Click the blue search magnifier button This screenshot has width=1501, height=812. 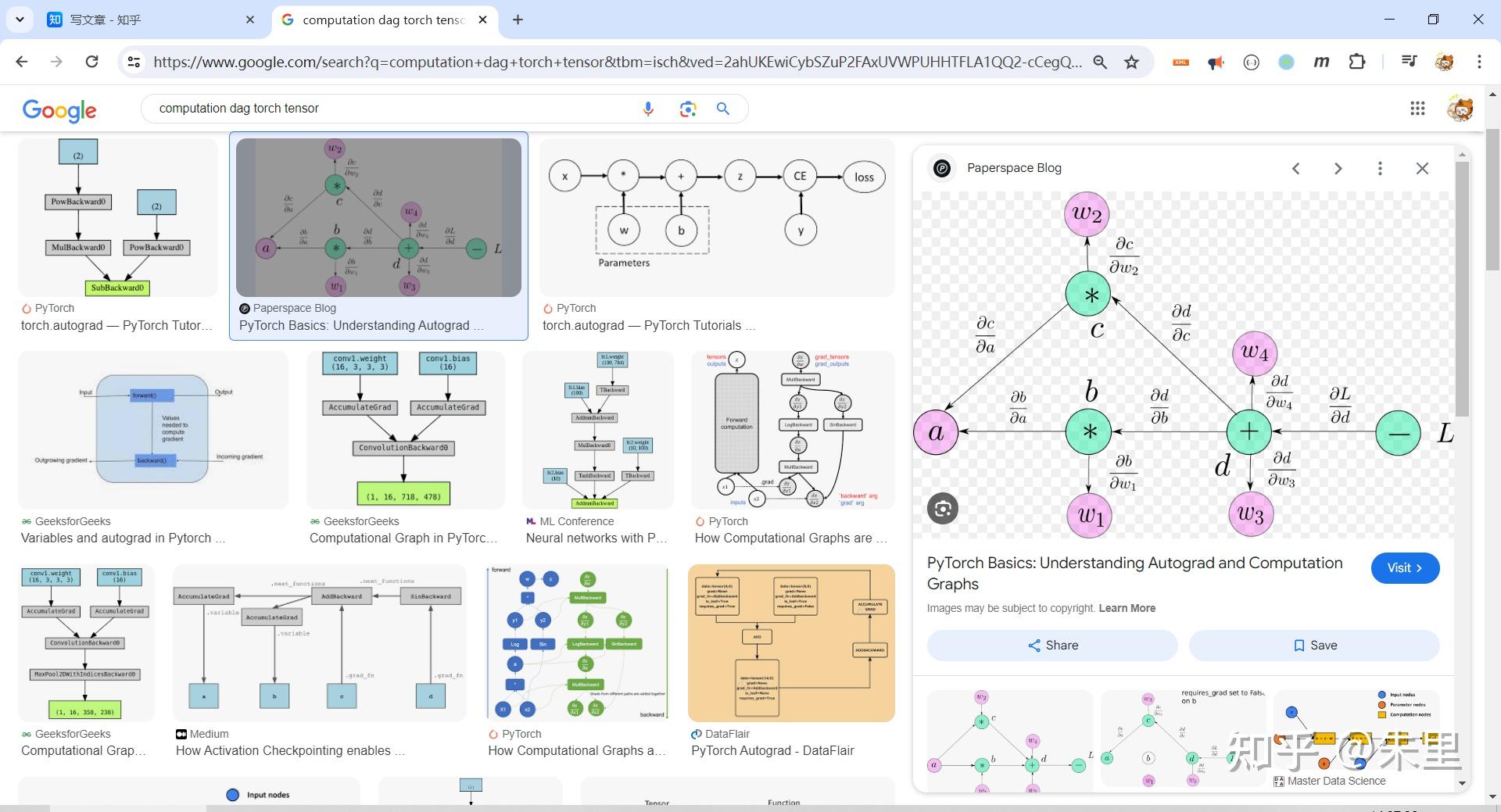pyautogui.click(x=723, y=109)
